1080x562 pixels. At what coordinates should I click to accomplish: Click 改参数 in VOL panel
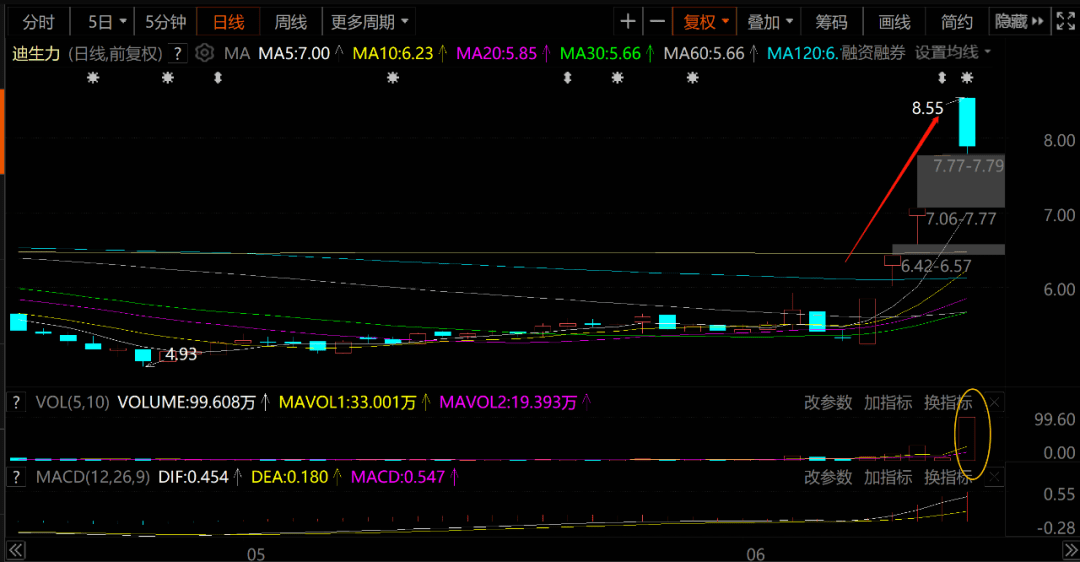pos(828,402)
